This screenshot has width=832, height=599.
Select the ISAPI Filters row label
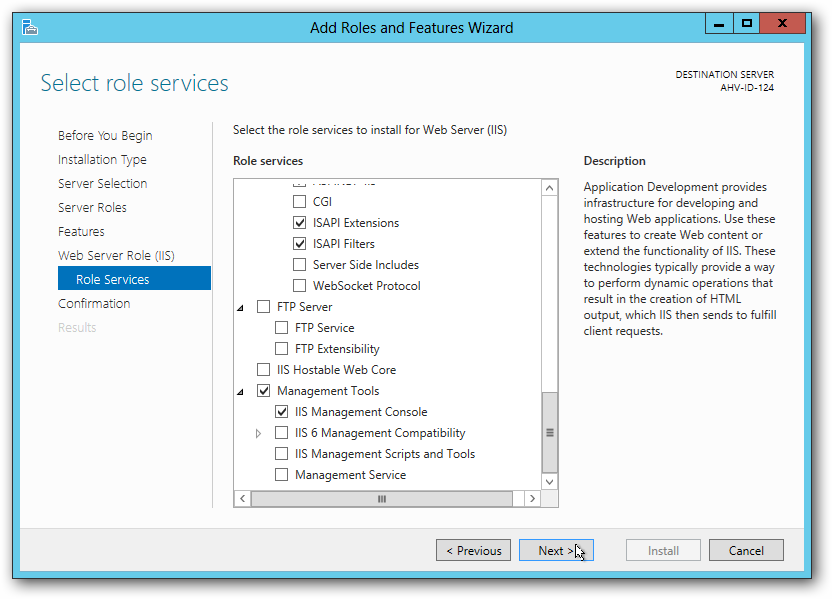344,244
